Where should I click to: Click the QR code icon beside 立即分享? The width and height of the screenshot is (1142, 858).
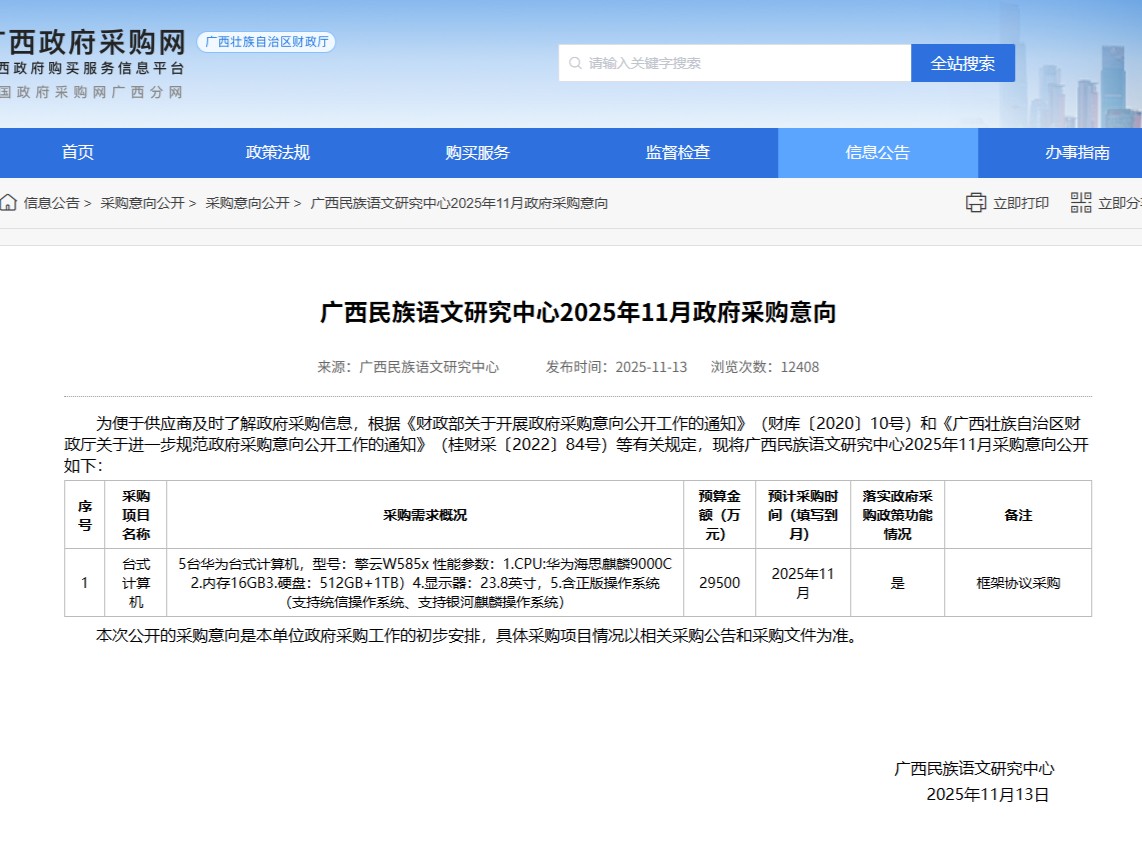click(x=1081, y=202)
